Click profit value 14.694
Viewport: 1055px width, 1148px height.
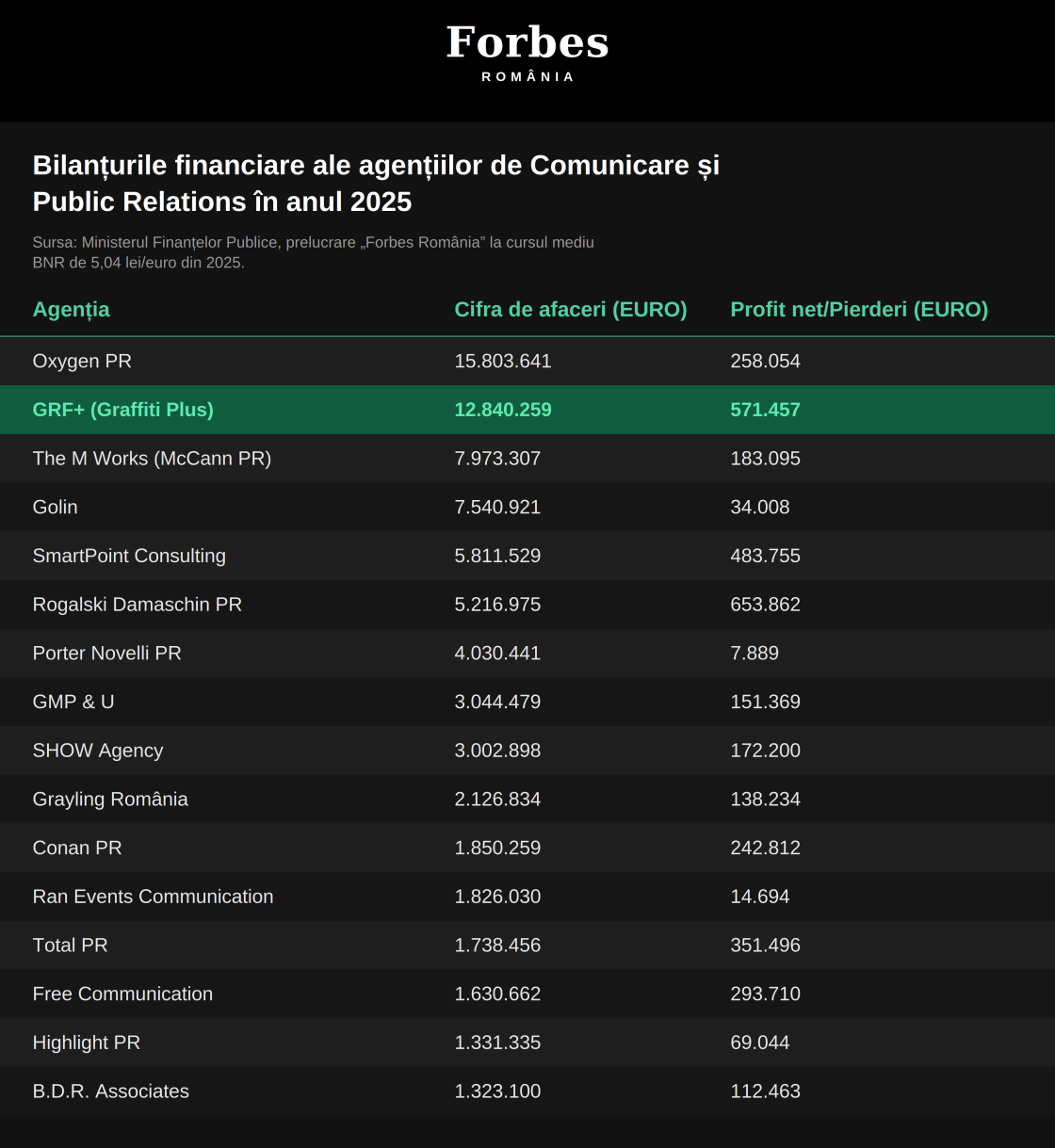(760, 897)
